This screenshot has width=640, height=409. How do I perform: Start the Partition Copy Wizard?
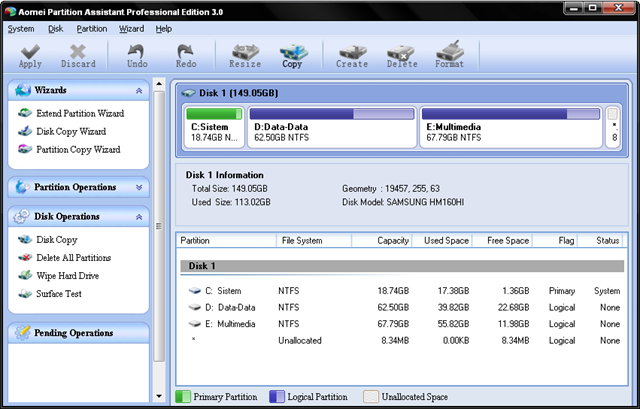78,149
